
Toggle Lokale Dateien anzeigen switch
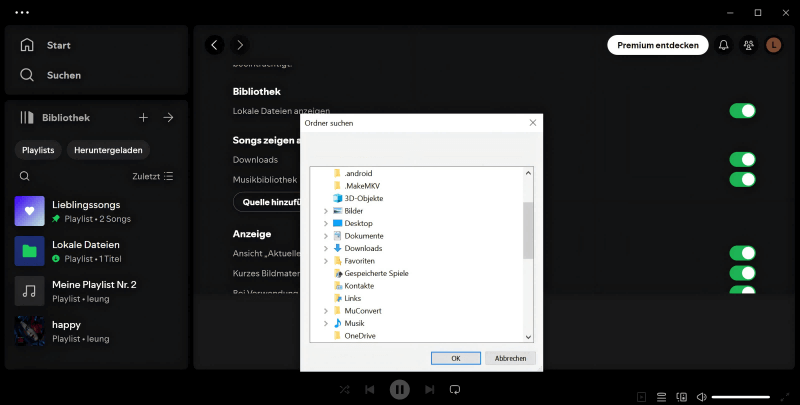742,110
